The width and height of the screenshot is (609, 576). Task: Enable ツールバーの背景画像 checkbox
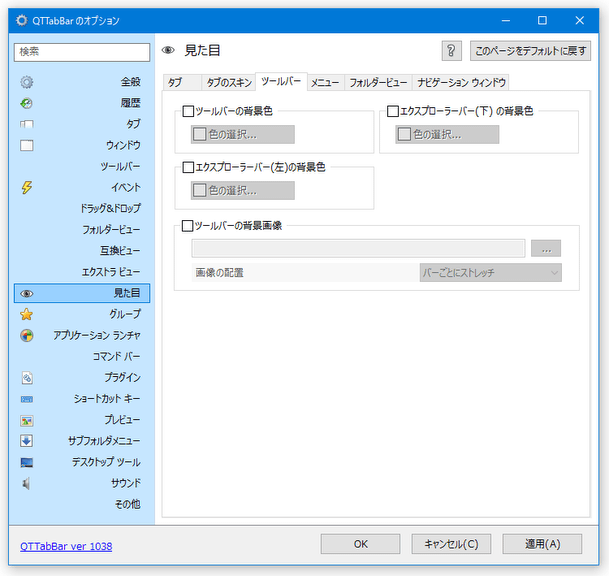(188, 226)
